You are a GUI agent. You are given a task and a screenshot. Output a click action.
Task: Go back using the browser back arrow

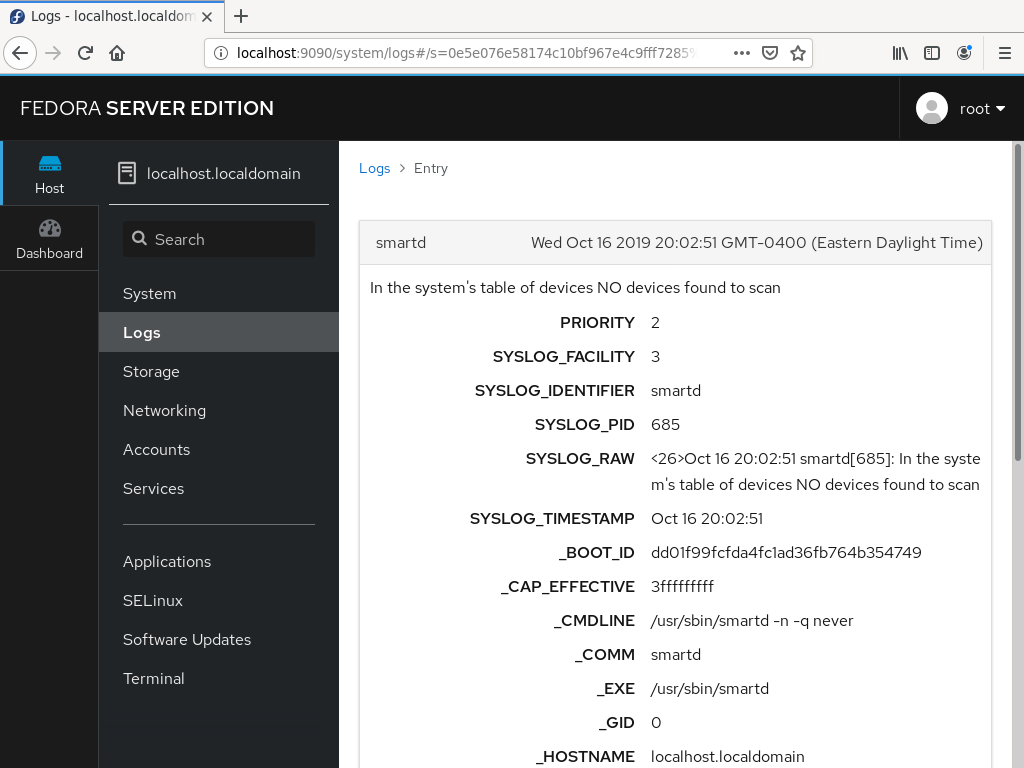coord(20,53)
